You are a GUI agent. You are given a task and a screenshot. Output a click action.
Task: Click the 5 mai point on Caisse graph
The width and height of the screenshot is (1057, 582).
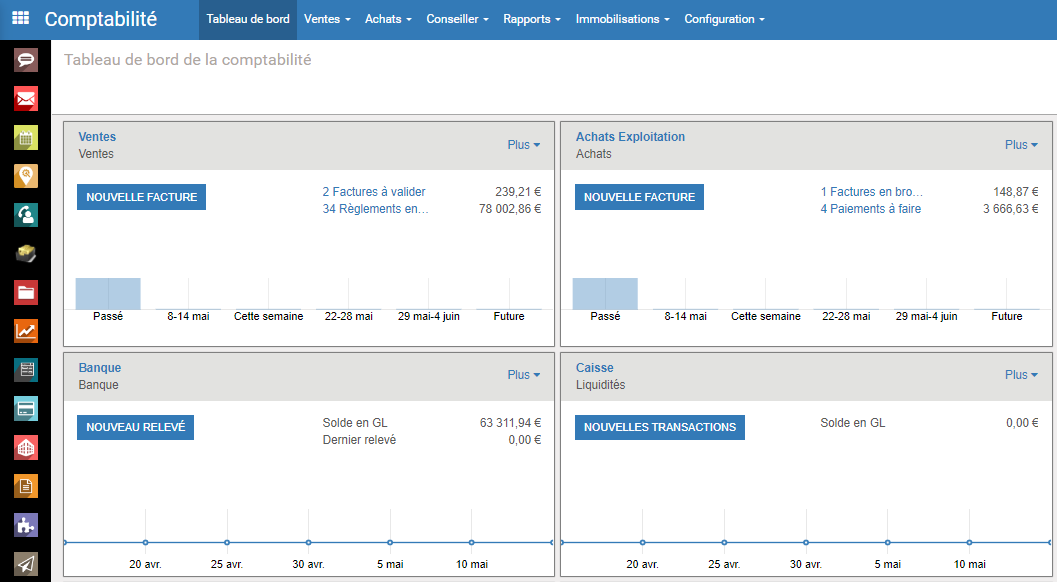pyautogui.click(x=888, y=542)
